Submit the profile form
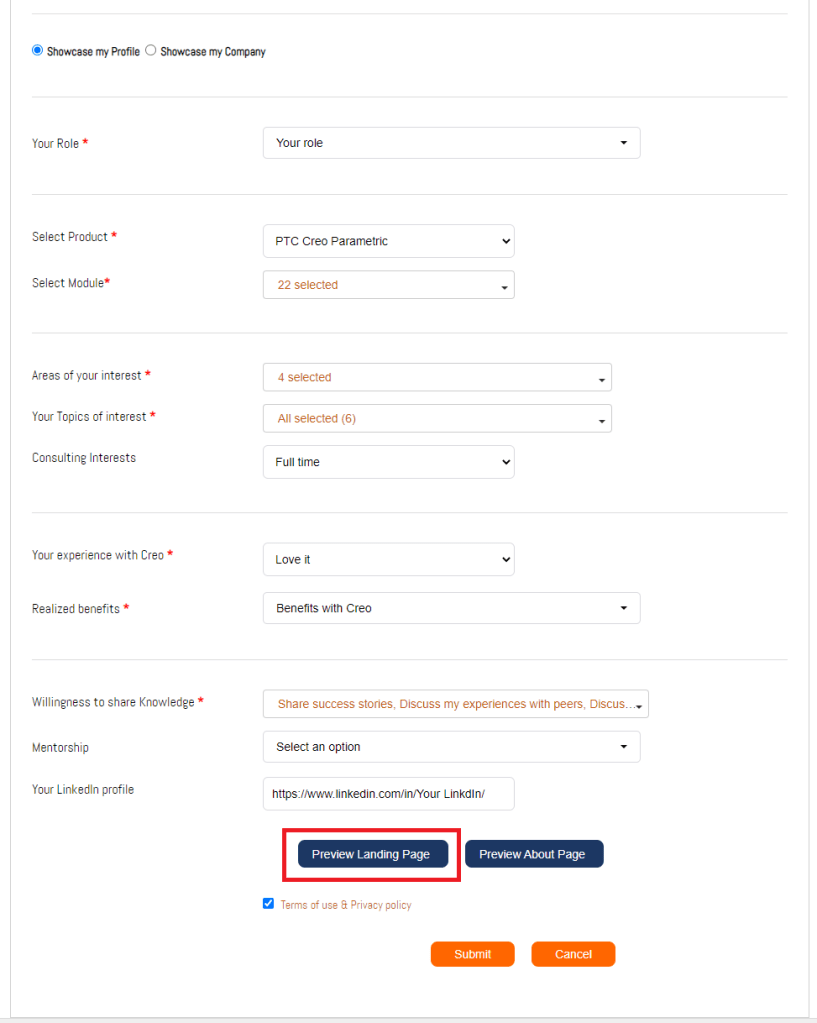The image size is (817, 1023). (x=472, y=954)
